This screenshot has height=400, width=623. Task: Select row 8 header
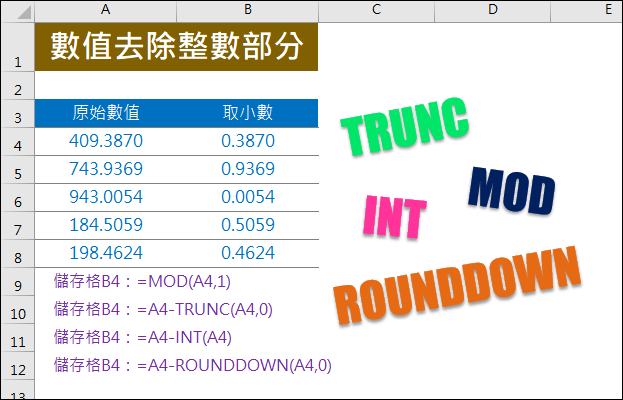(x=18, y=254)
